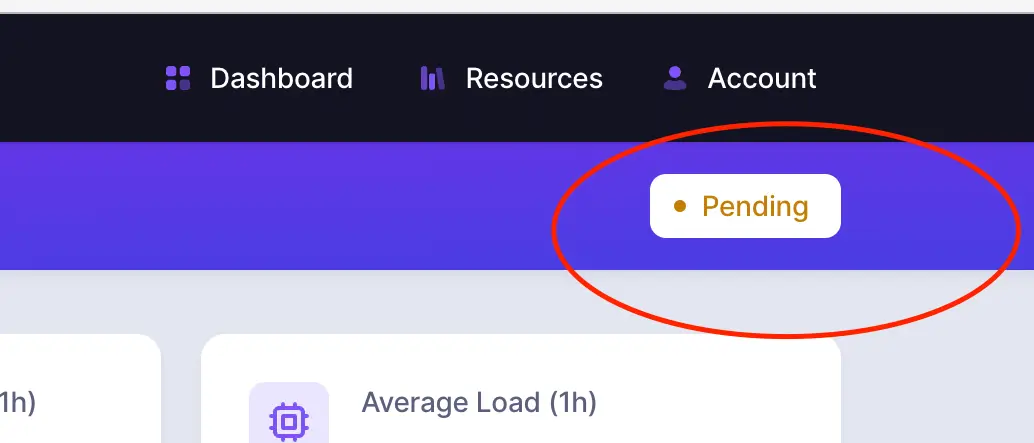Open the Resources navigation item

pyautogui.click(x=534, y=78)
